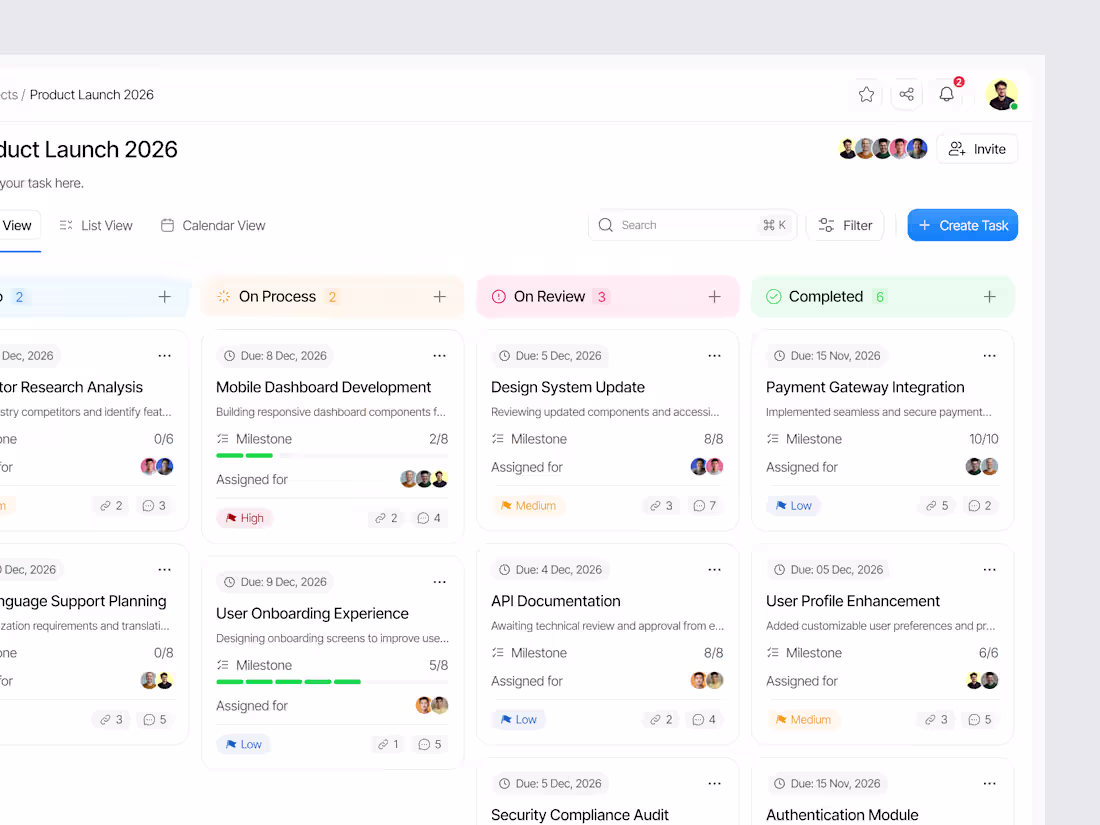Screen dimensions: 1100x825
Task: Click Low priority tag on API Documentation
Action: click(x=518, y=719)
